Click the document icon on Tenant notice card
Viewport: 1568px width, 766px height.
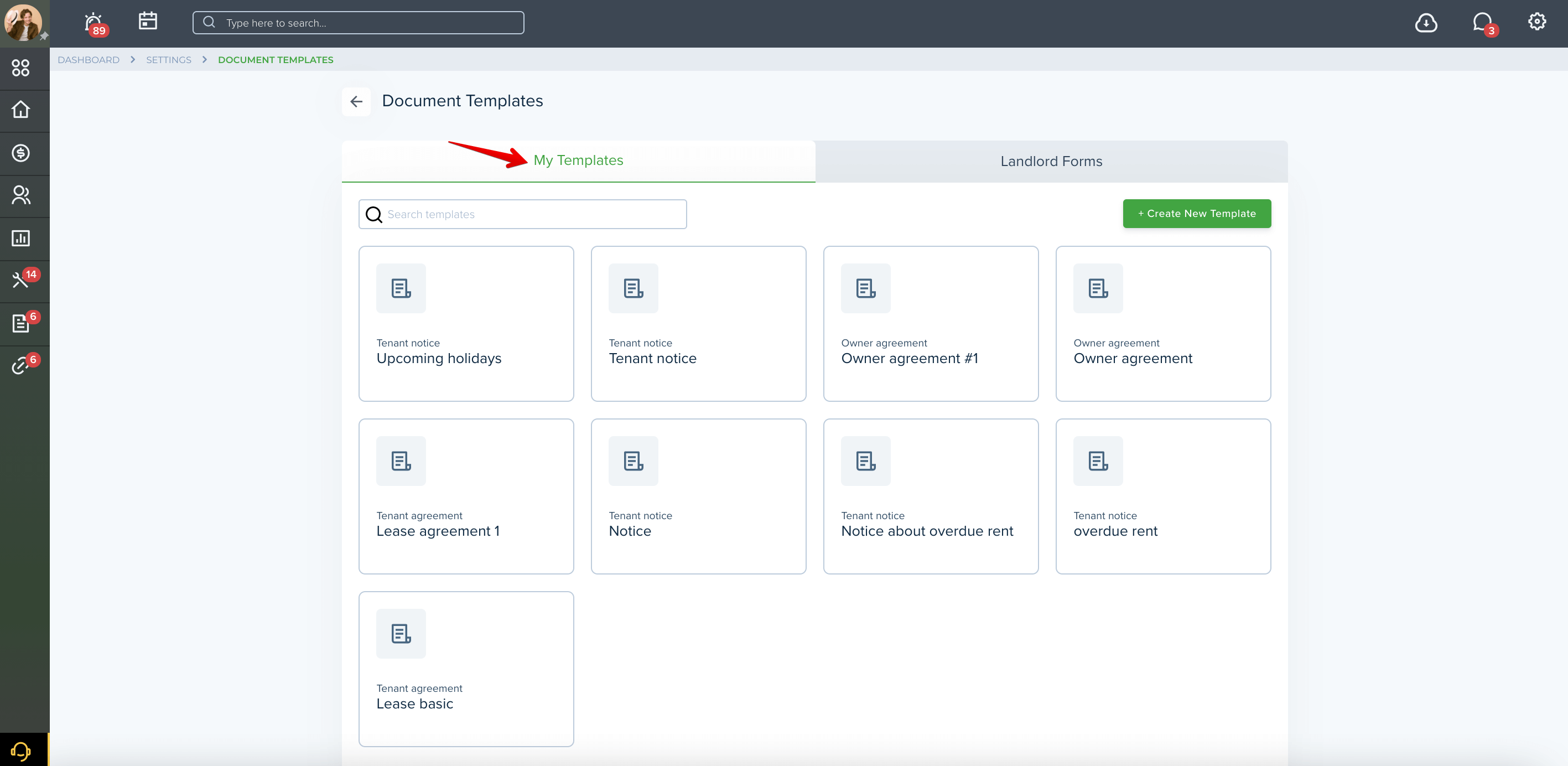pos(633,288)
